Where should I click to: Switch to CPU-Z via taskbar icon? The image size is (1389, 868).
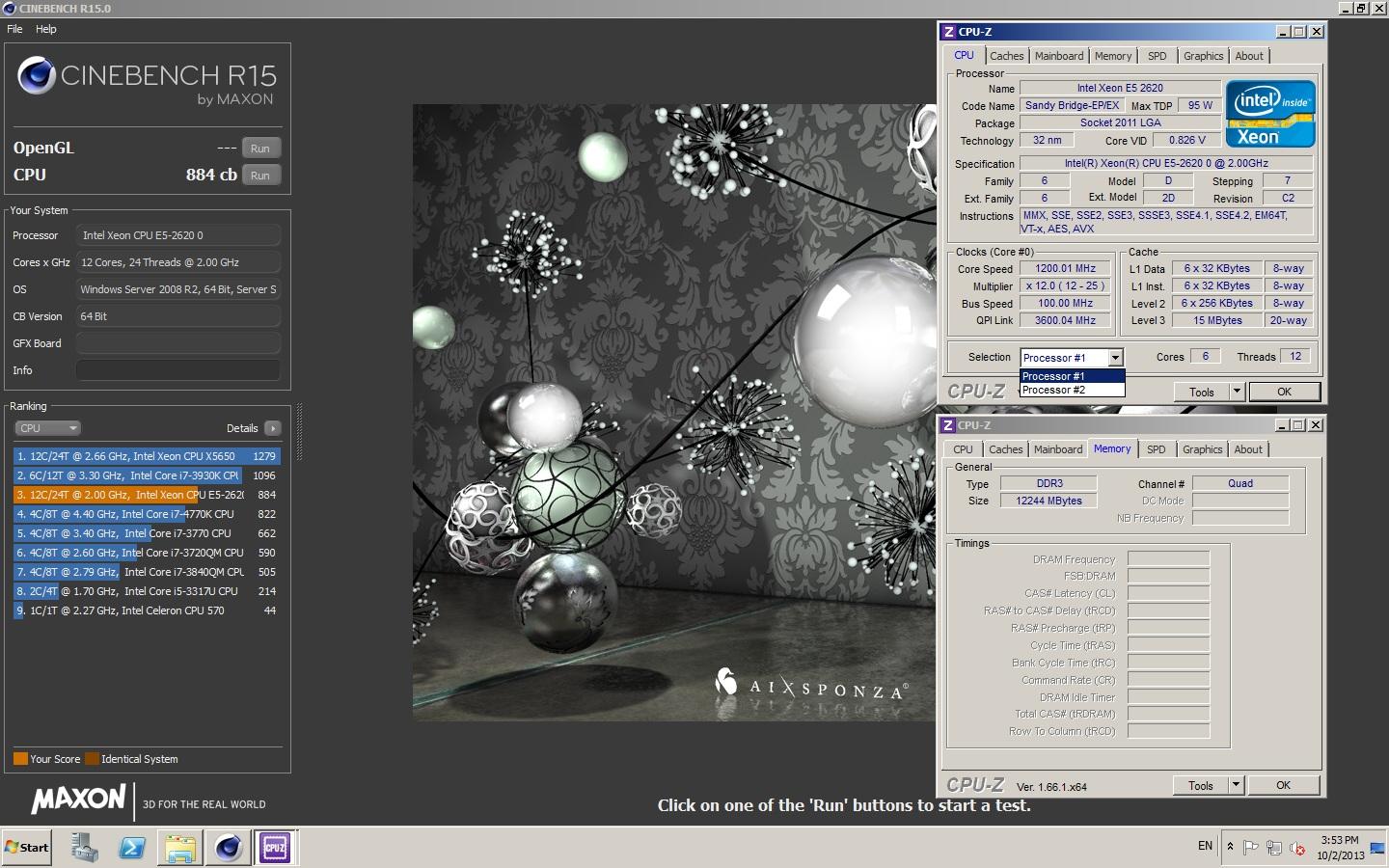275,848
